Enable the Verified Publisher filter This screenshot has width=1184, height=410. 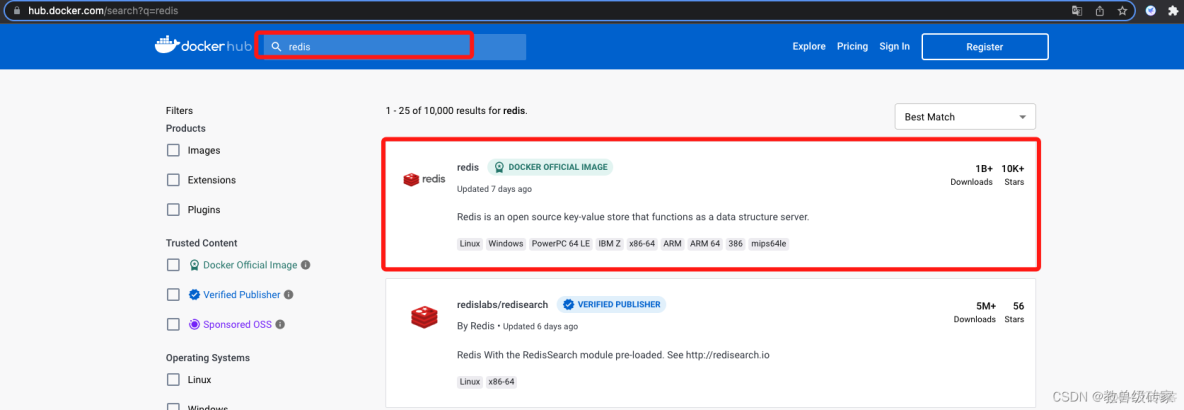[x=174, y=294]
